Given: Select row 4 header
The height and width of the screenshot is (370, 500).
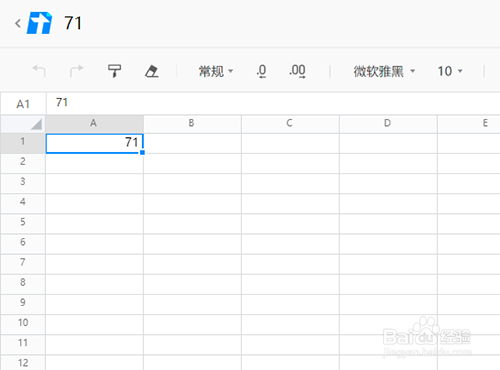Looking at the screenshot, I should (x=23, y=203).
